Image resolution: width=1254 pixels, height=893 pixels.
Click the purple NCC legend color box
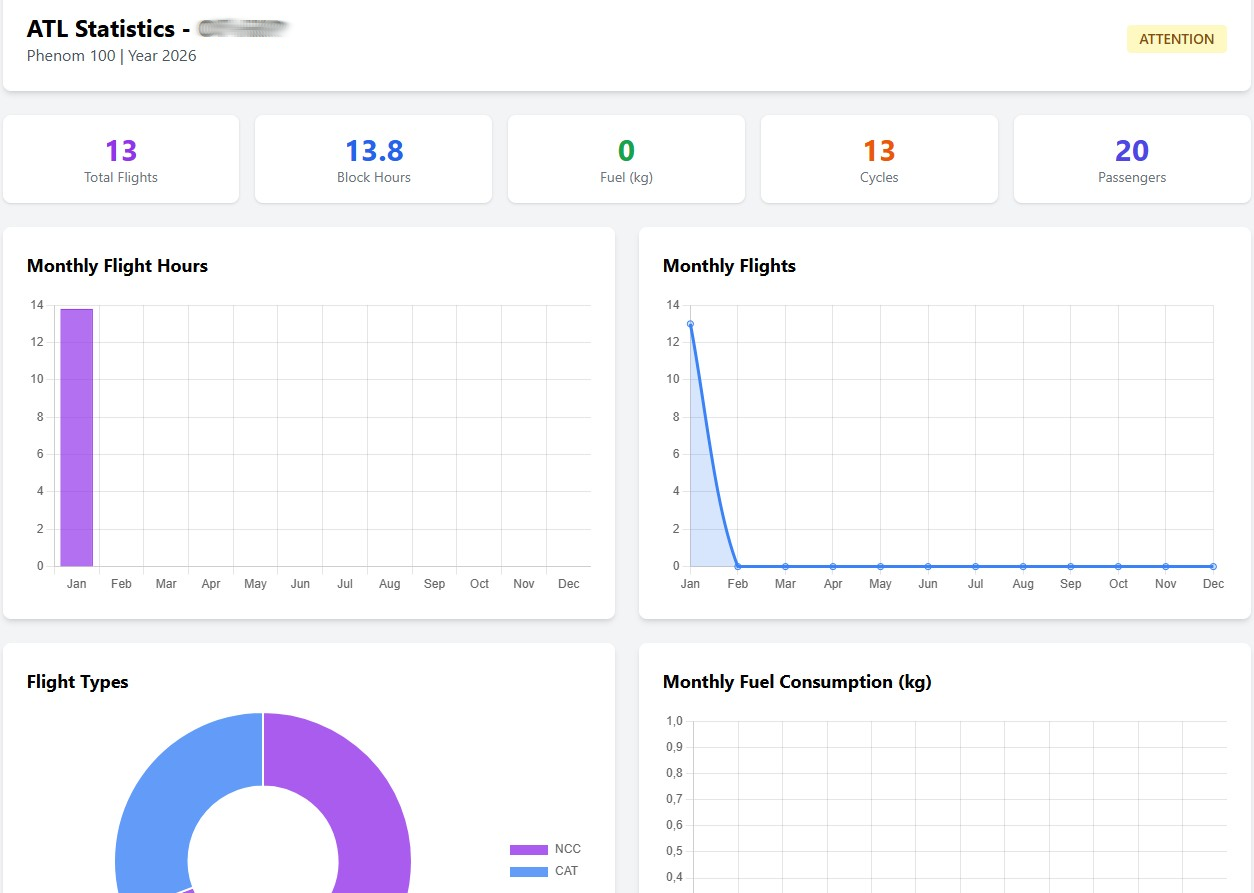click(528, 850)
